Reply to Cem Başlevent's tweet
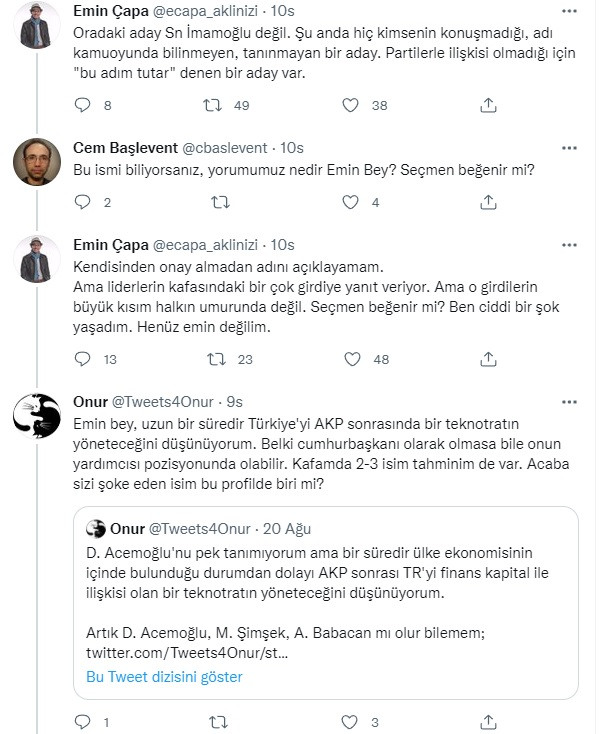Image resolution: width=603 pixels, height=734 pixels. pyautogui.click(x=82, y=202)
